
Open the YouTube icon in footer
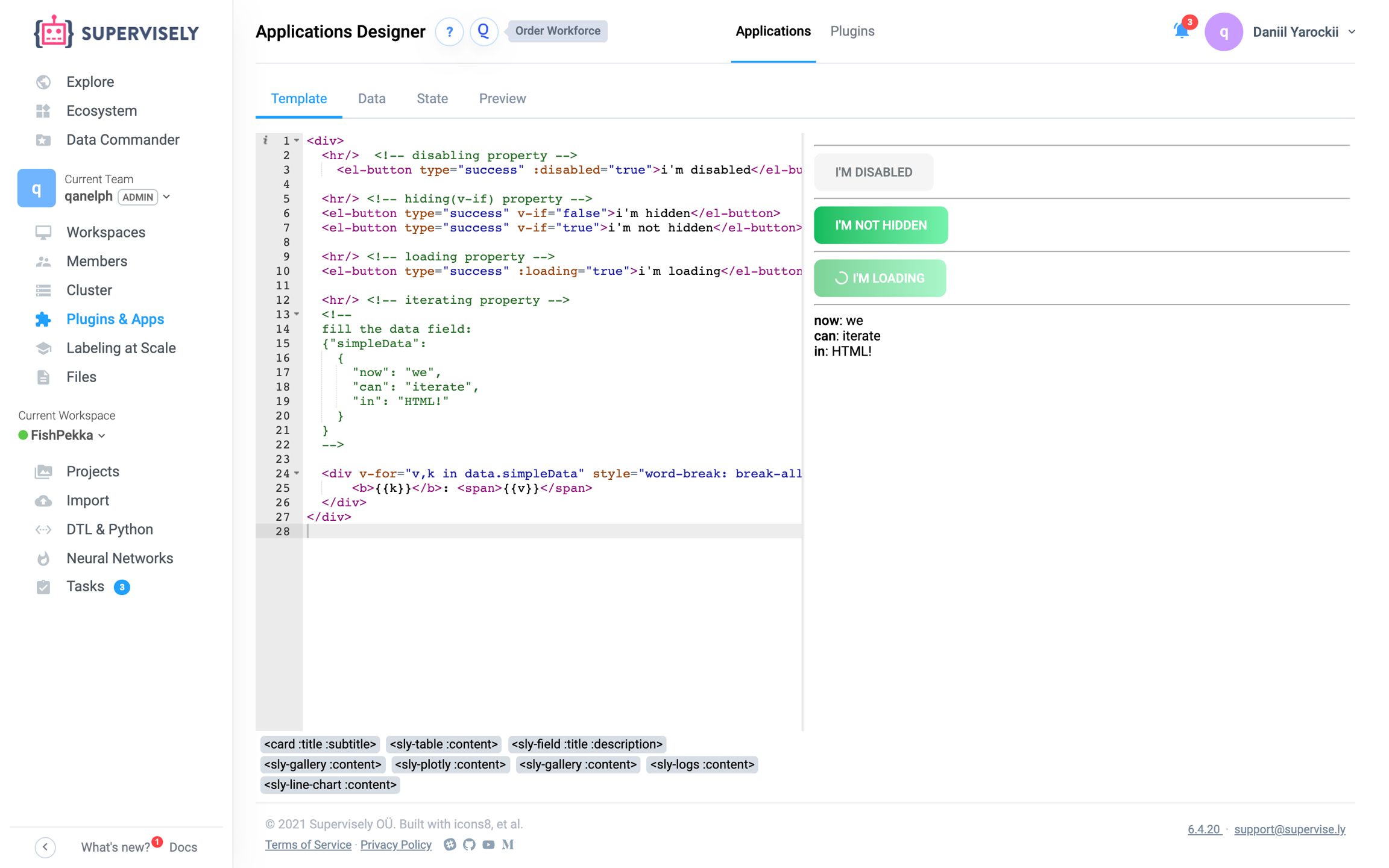pyautogui.click(x=488, y=844)
